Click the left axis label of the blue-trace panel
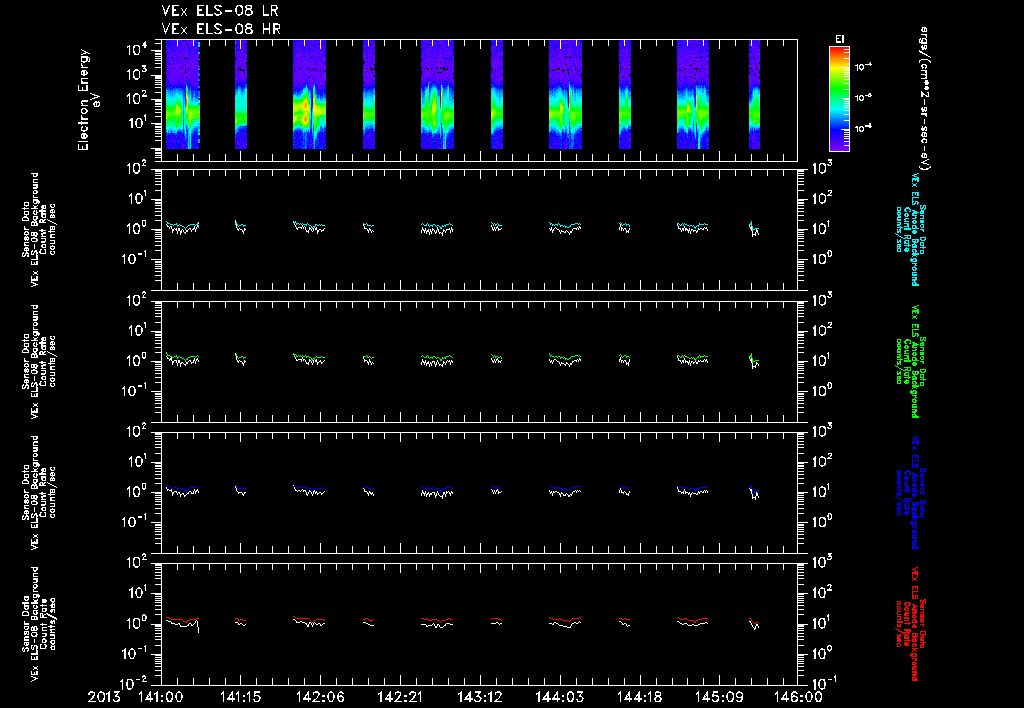Viewport: 1024px width, 708px height. [x=39, y=492]
